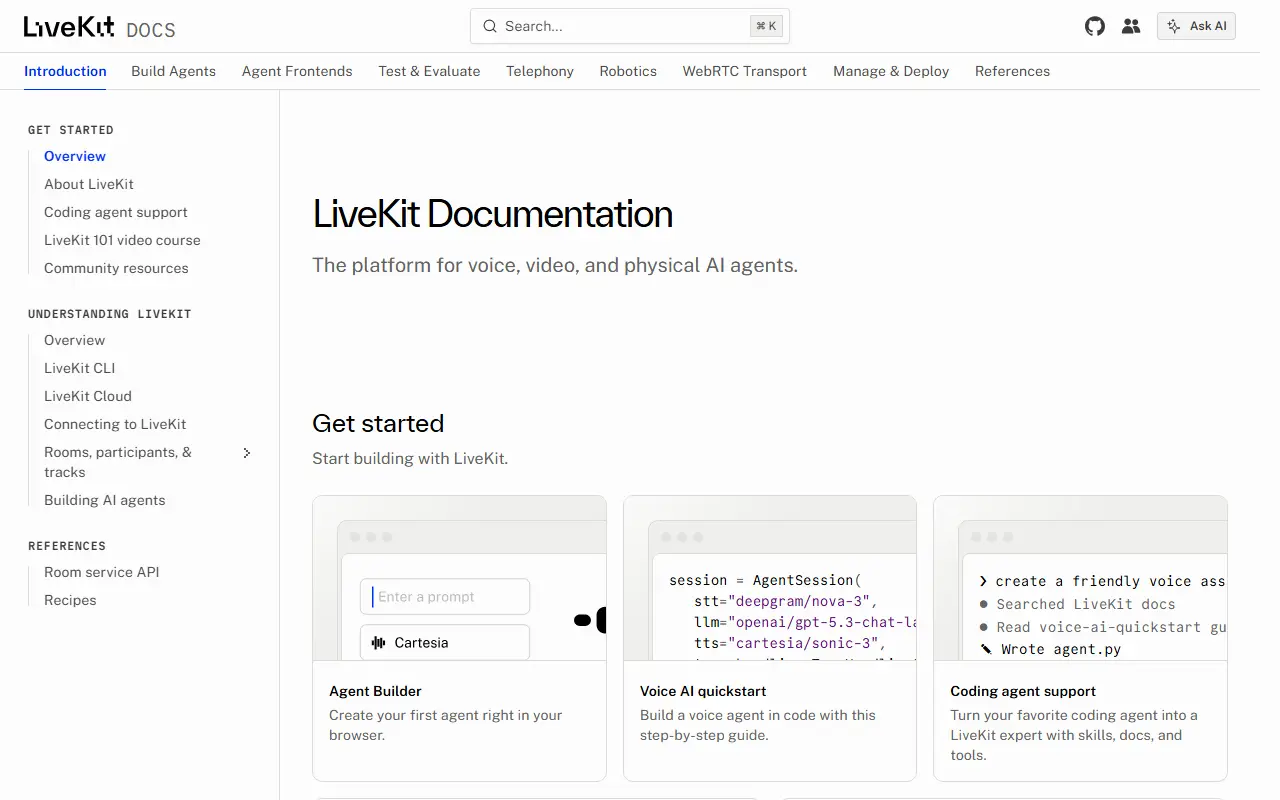Open the Manage & Deploy tab
This screenshot has height=800, width=1280.
891,71
